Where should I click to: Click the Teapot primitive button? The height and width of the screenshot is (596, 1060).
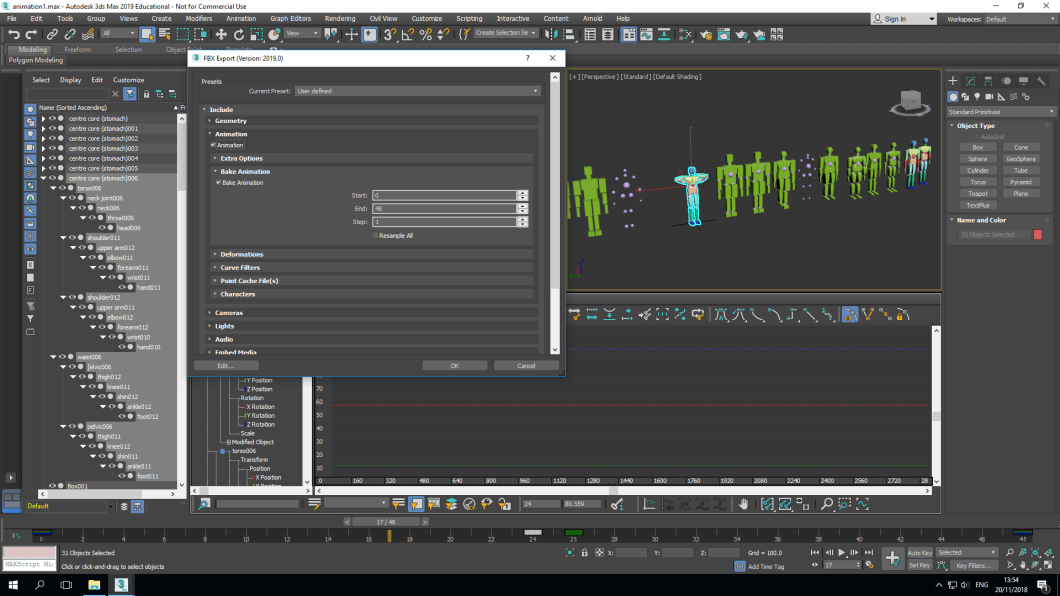click(x=978, y=194)
